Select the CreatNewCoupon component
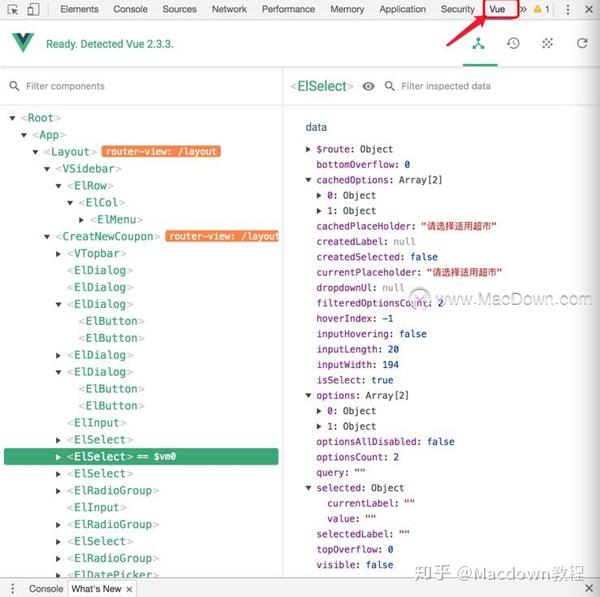This screenshot has height=597, width=600. (108, 237)
